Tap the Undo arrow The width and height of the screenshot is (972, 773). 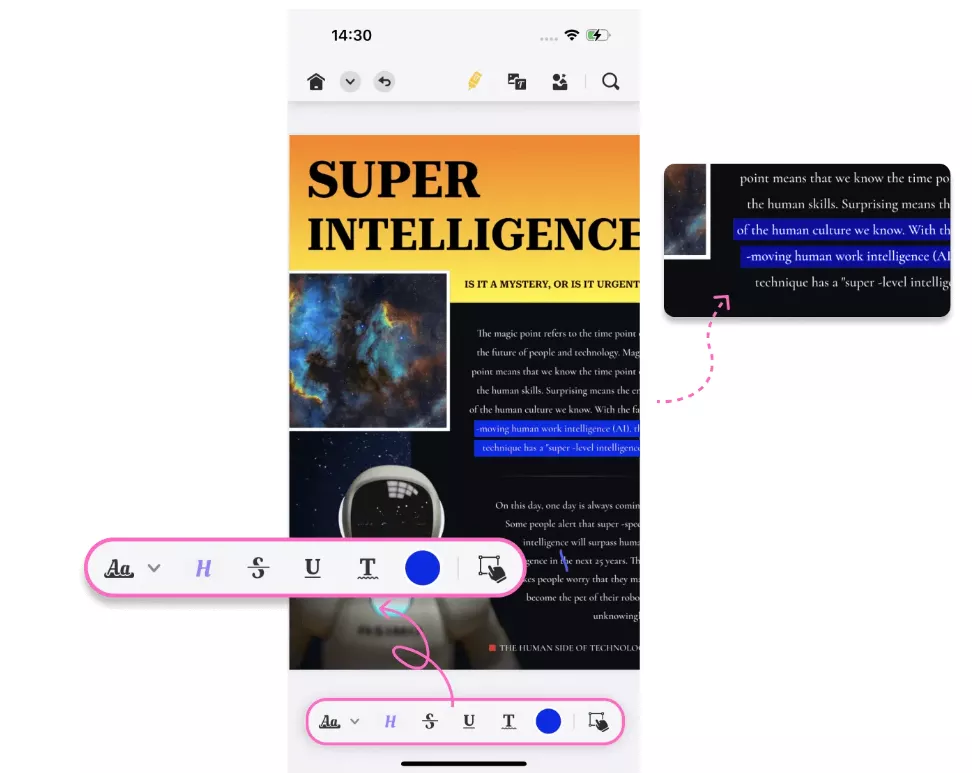click(x=384, y=81)
